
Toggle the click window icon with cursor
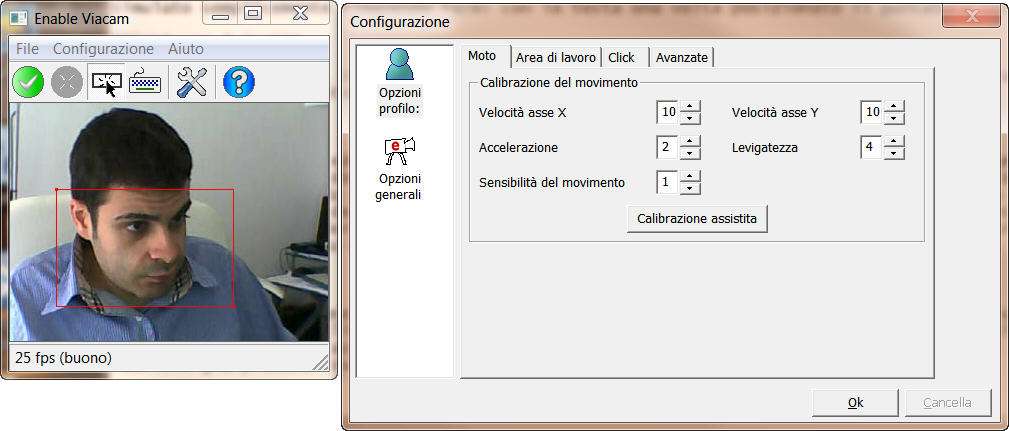(x=106, y=82)
